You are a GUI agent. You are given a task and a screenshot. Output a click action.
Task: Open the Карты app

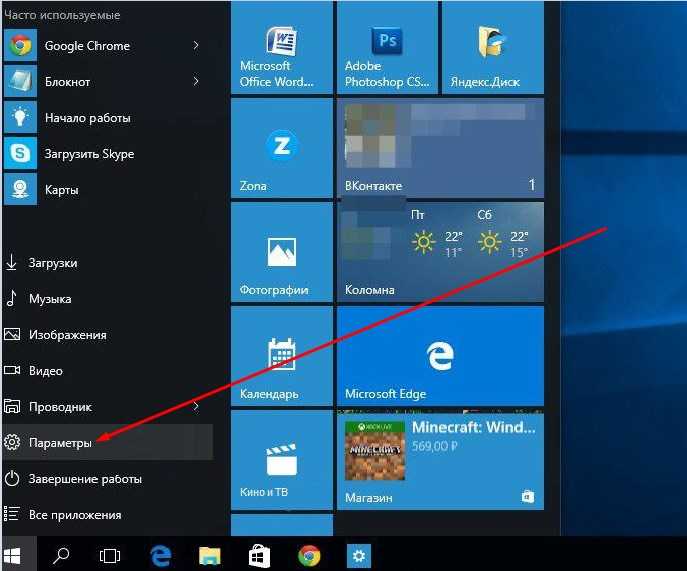tap(107, 189)
